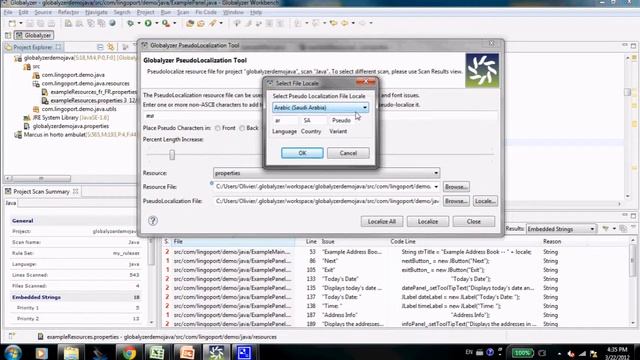Select the Globalyzer perspective button
The image size is (640, 360).
point(34,36)
